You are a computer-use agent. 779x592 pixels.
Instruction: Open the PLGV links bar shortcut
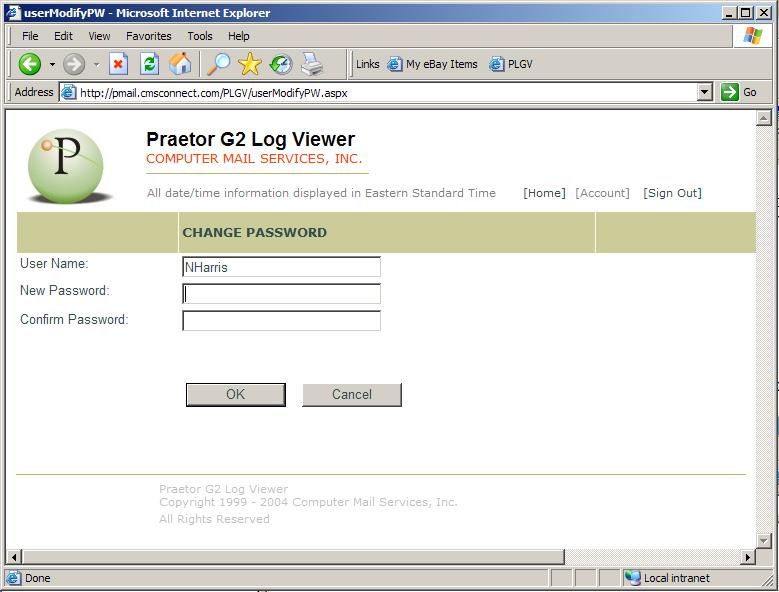tap(511, 64)
